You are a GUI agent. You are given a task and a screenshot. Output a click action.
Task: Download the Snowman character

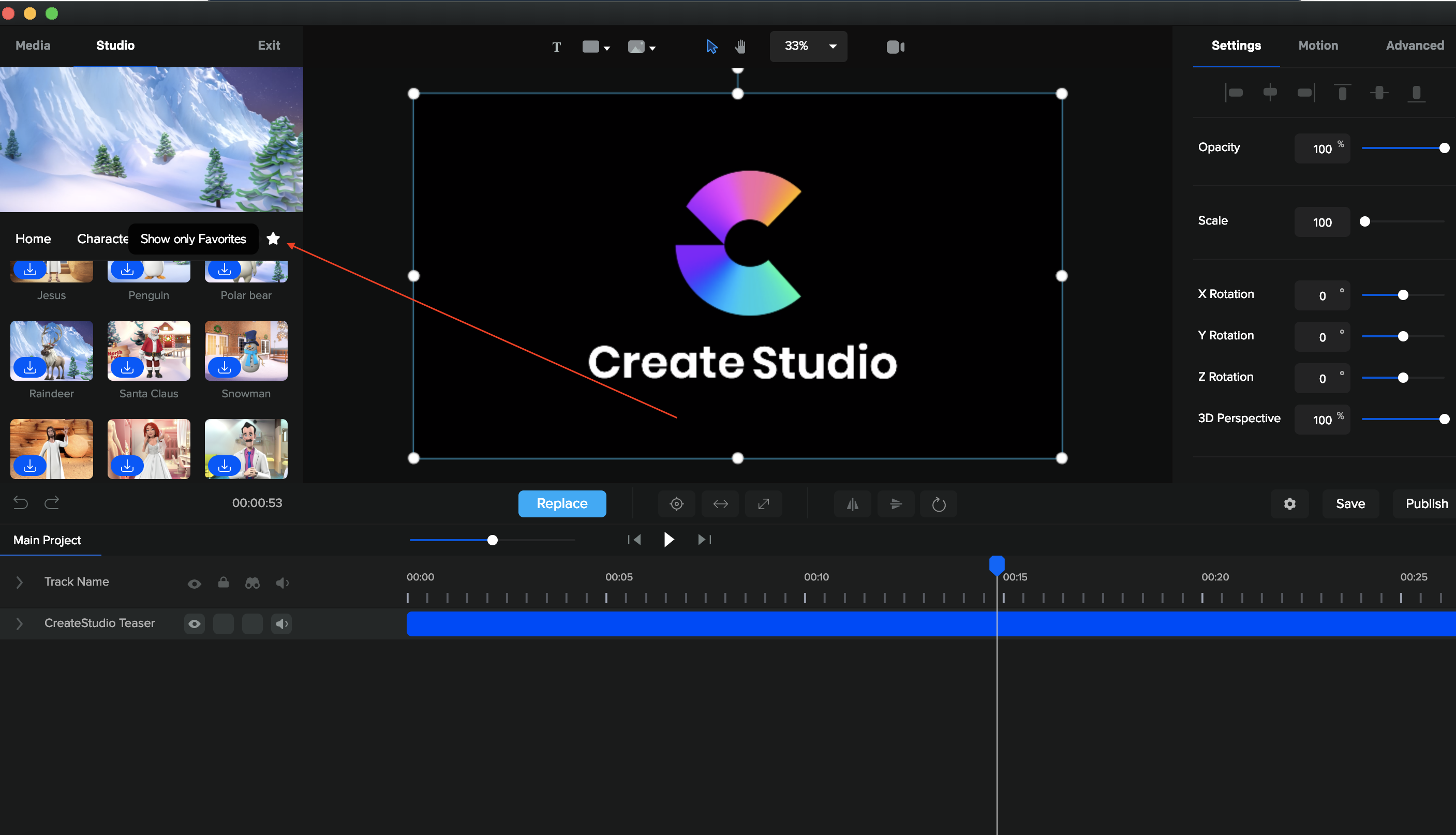(x=225, y=367)
